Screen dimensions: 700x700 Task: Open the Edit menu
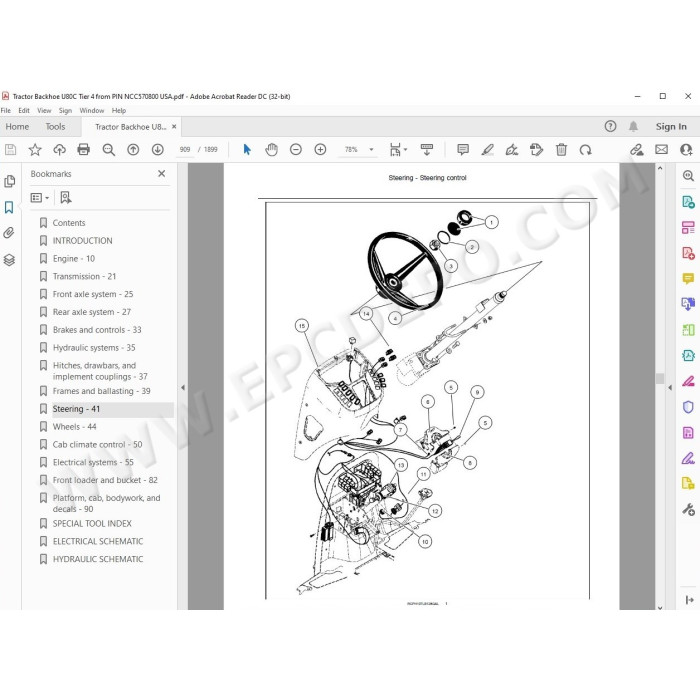[x=24, y=110]
